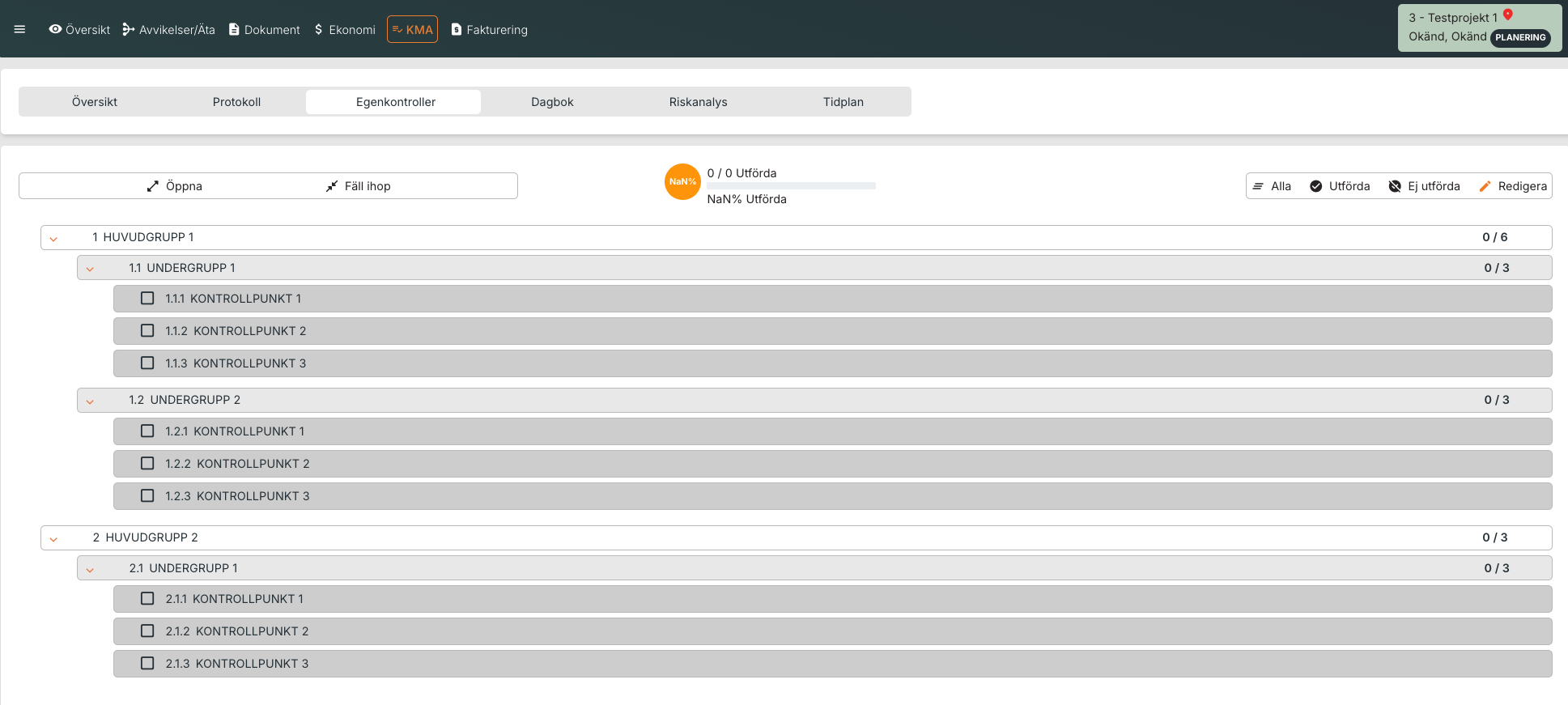
Task: Click the collapse arrows icon beside Fäll ihop
Action: click(x=332, y=186)
